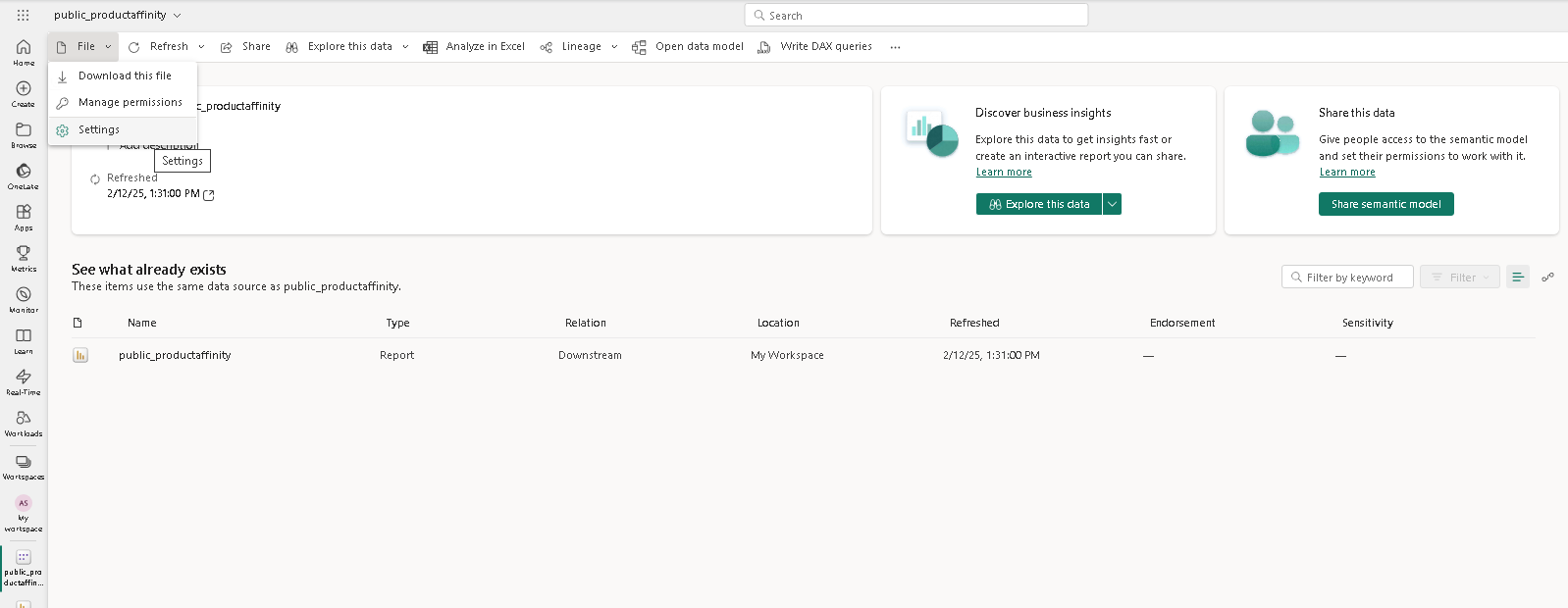The image size is (1568, 608).
Task: Click the Downstream relation cell
Action: [590, 355]
